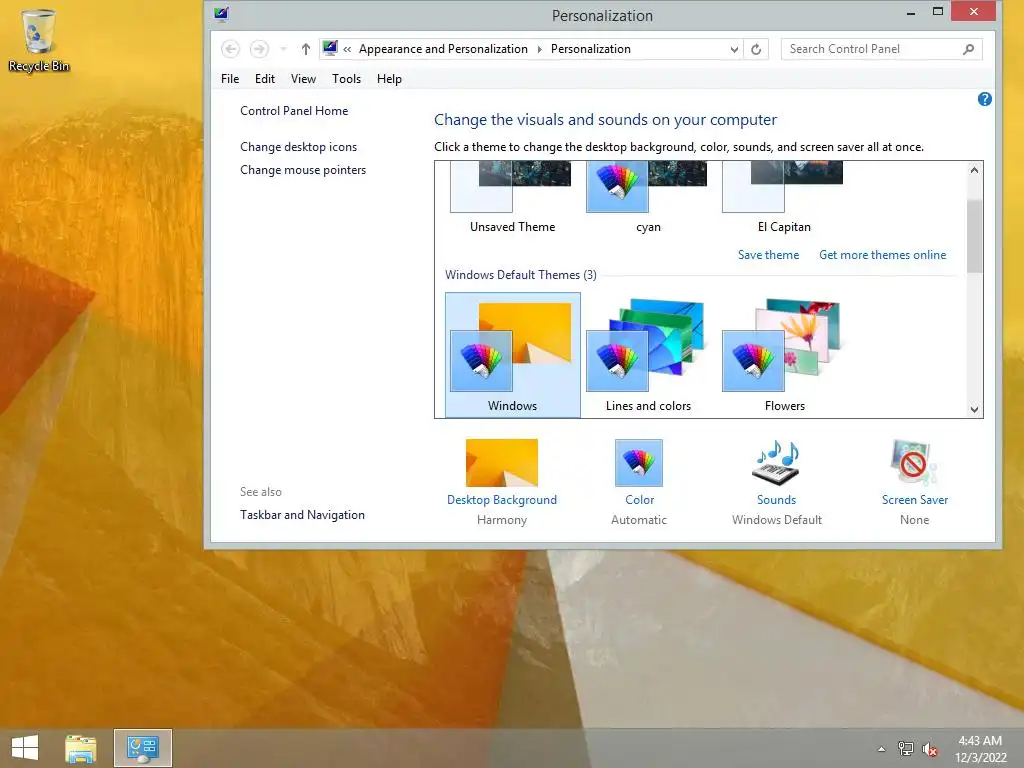Select the Windows default theme
The width and height of the screenshot is (1024, 768).
(x=513, y=355)
